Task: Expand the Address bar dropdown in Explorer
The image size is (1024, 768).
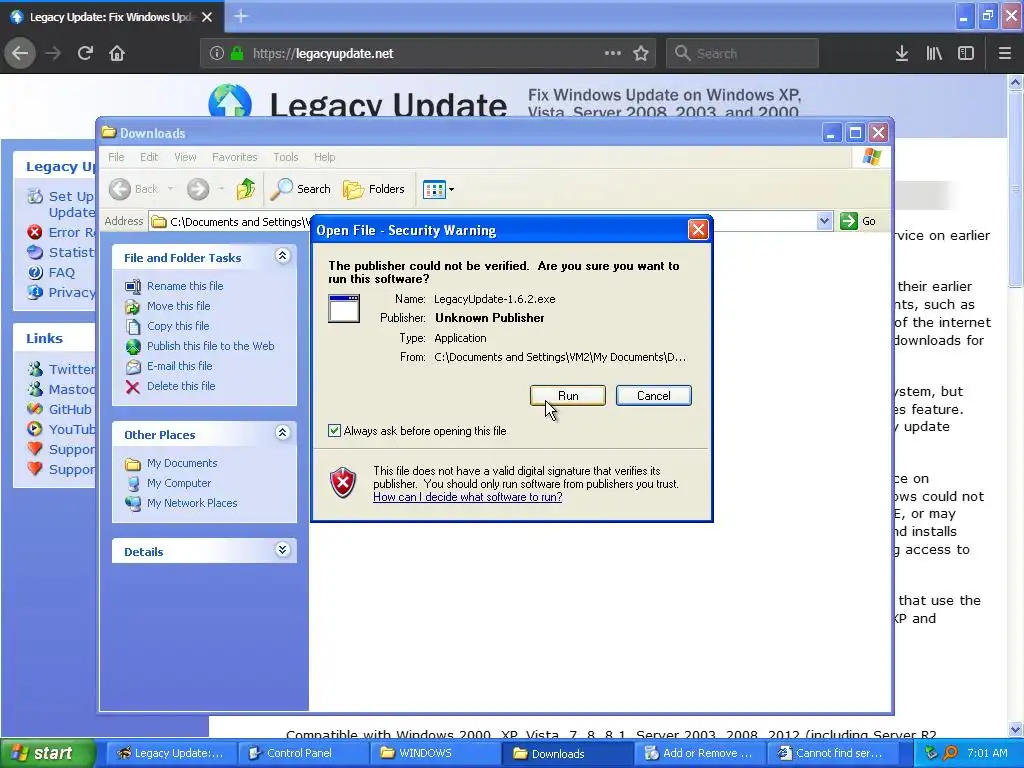Action: [824, 221]
